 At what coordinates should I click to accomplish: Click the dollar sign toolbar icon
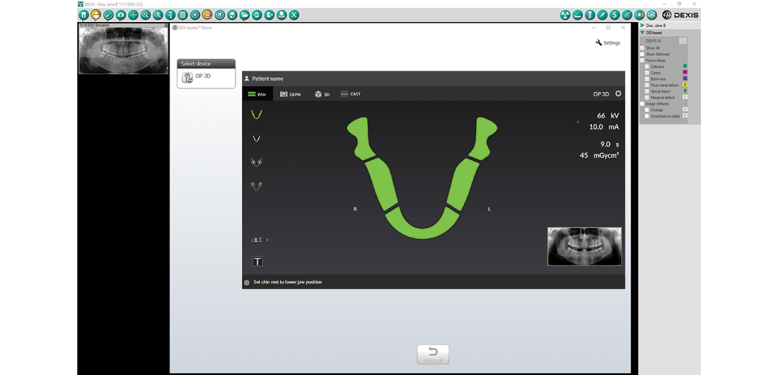(x=614, y=15)
